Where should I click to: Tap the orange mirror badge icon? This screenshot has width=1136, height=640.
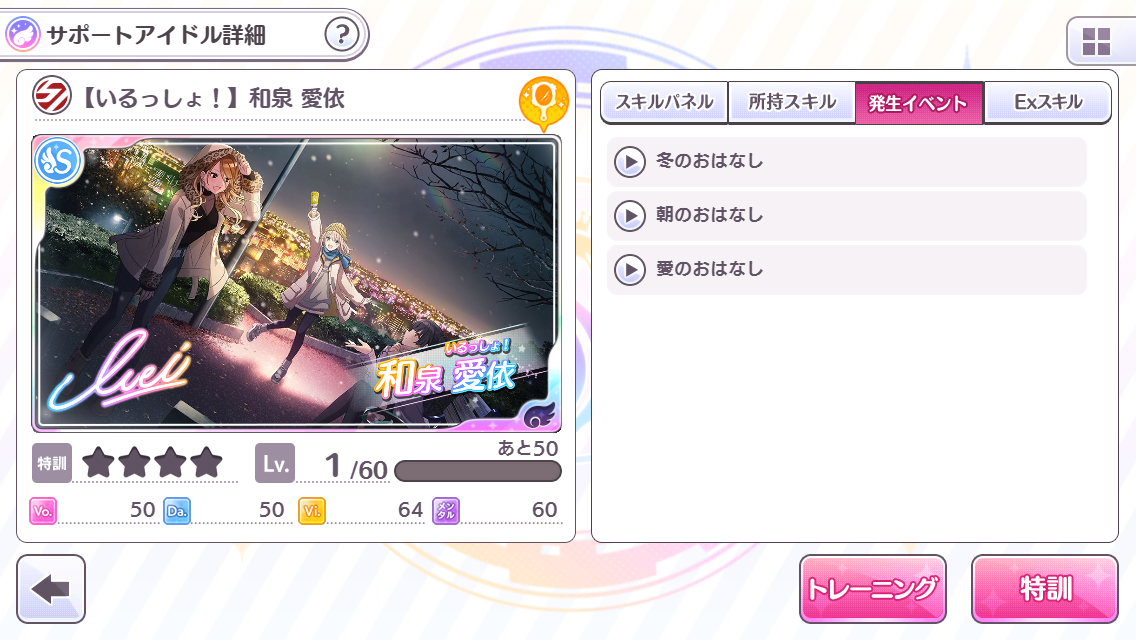tap(543, 102)
